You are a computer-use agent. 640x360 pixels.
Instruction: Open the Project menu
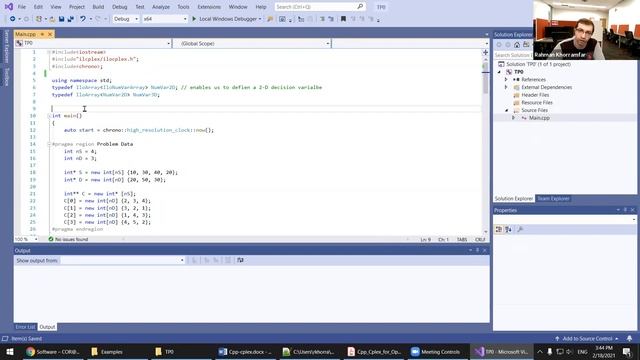tap(77, 7)
